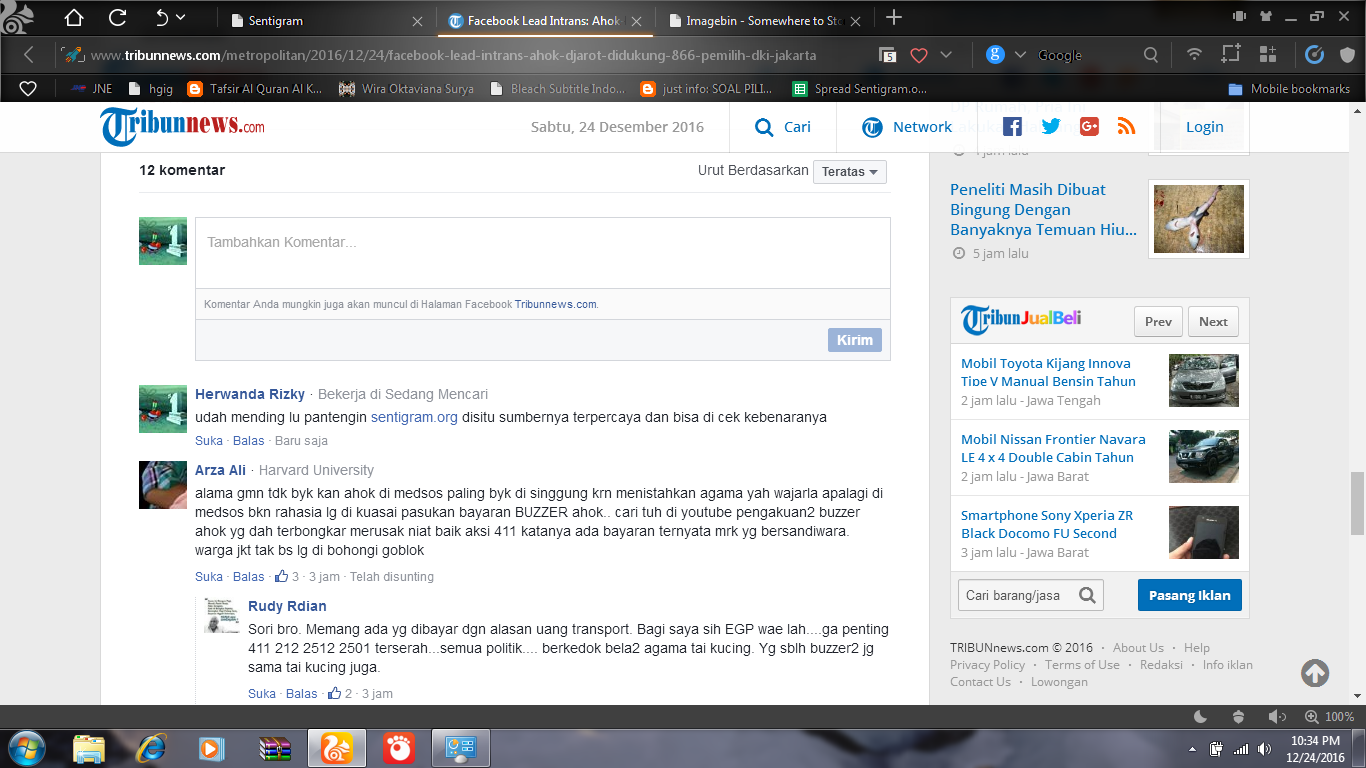
Task: Click the blue circular toolbar icon
Action: pos(1315,55)
